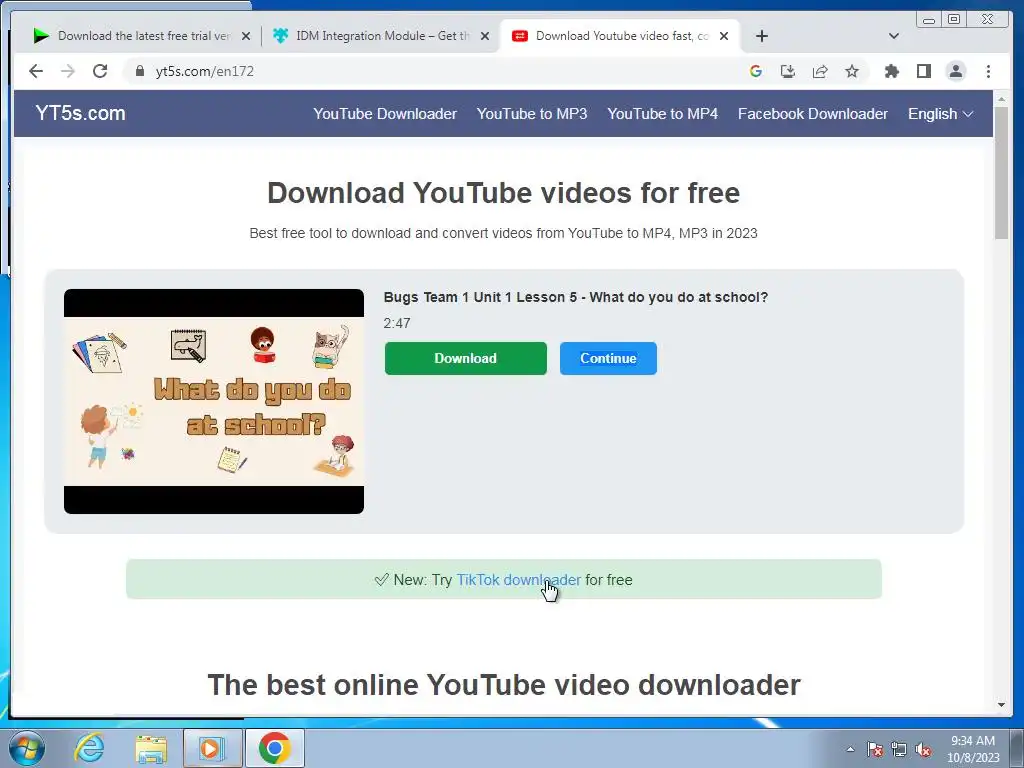Click the 2:47 video duration text
This screenshot has width=1024, height=768.
(x=396, y=323)
